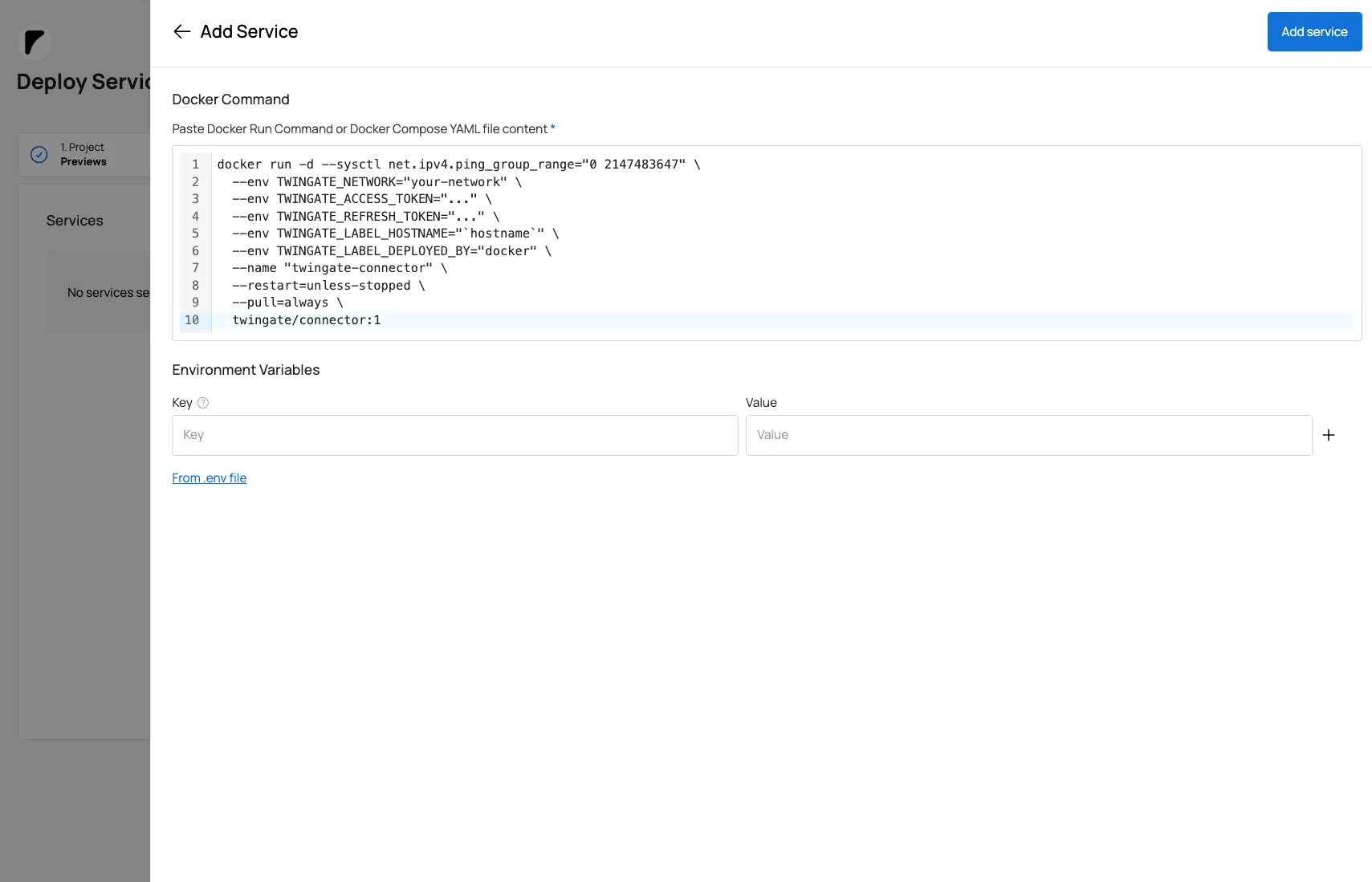Click the TWINGATE_REFRESH_TOKEN line
Image resolution: width=1372 pixels, height=882 pixels.
click(365, 217)
